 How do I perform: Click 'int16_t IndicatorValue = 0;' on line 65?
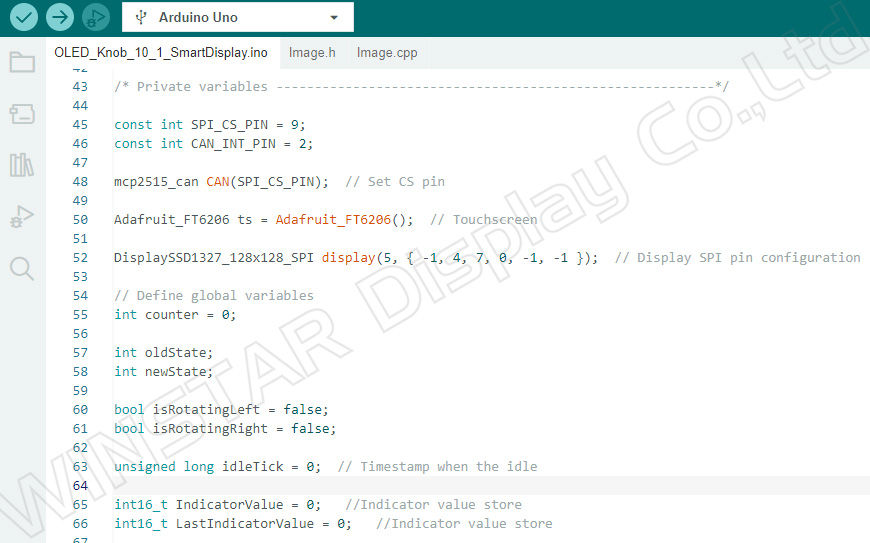(218, 505)
